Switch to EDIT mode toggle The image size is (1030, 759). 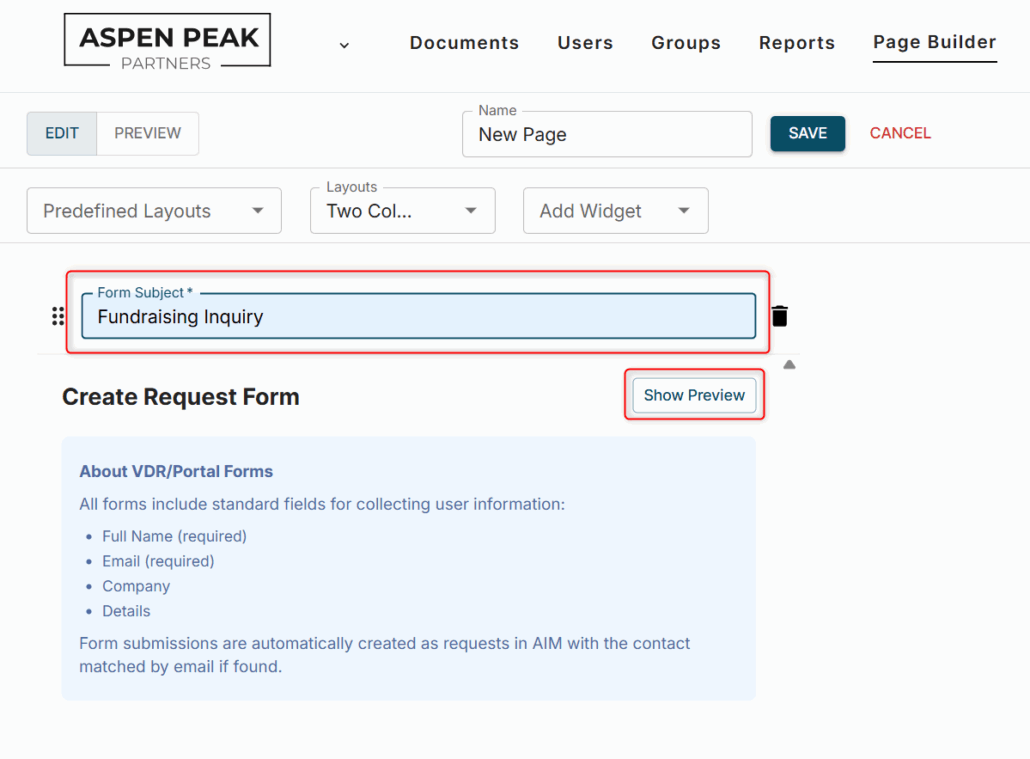pyautogui.click(x=62, y=133)
